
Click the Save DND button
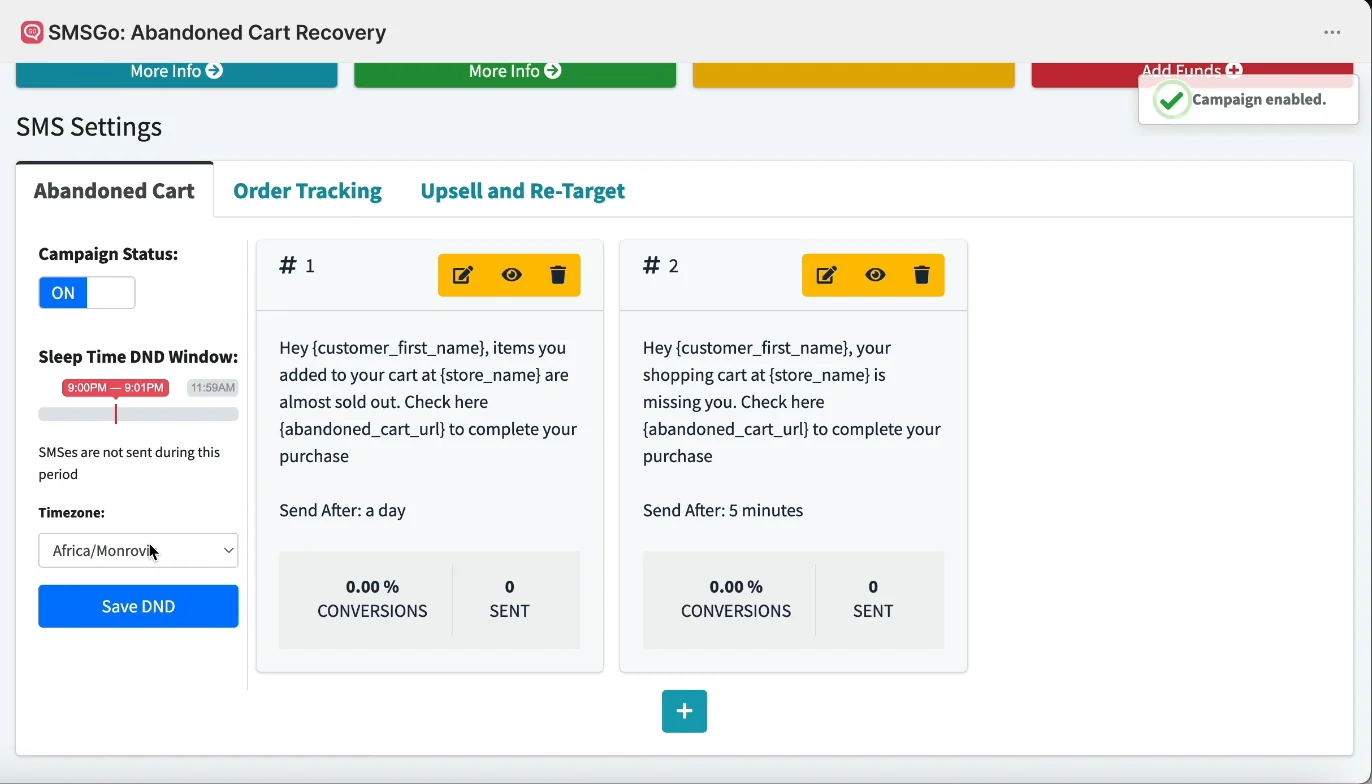138,606
